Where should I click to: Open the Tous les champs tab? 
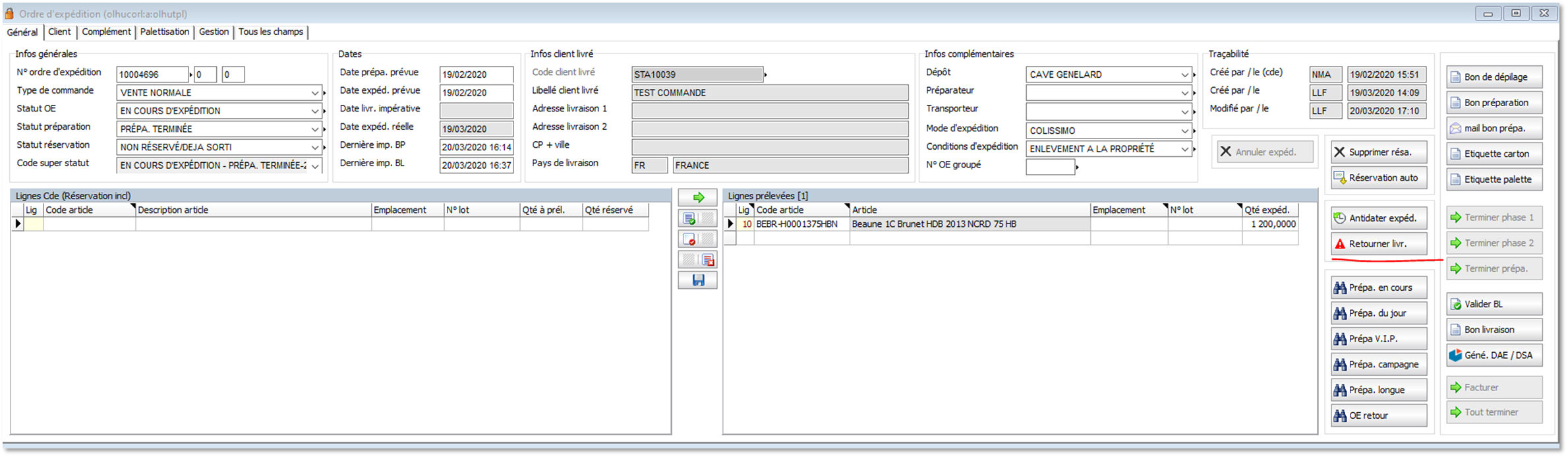click(270, 32)
